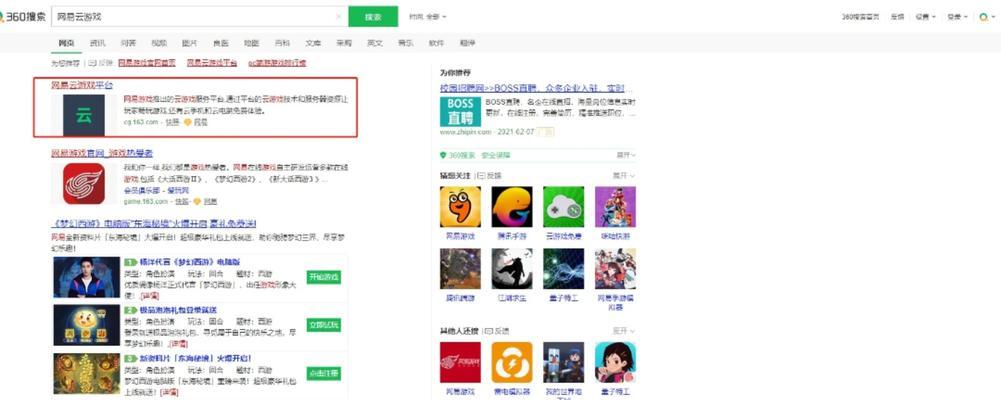Click the green 搜索 button

pyautogui.click(x=373, y=17)
